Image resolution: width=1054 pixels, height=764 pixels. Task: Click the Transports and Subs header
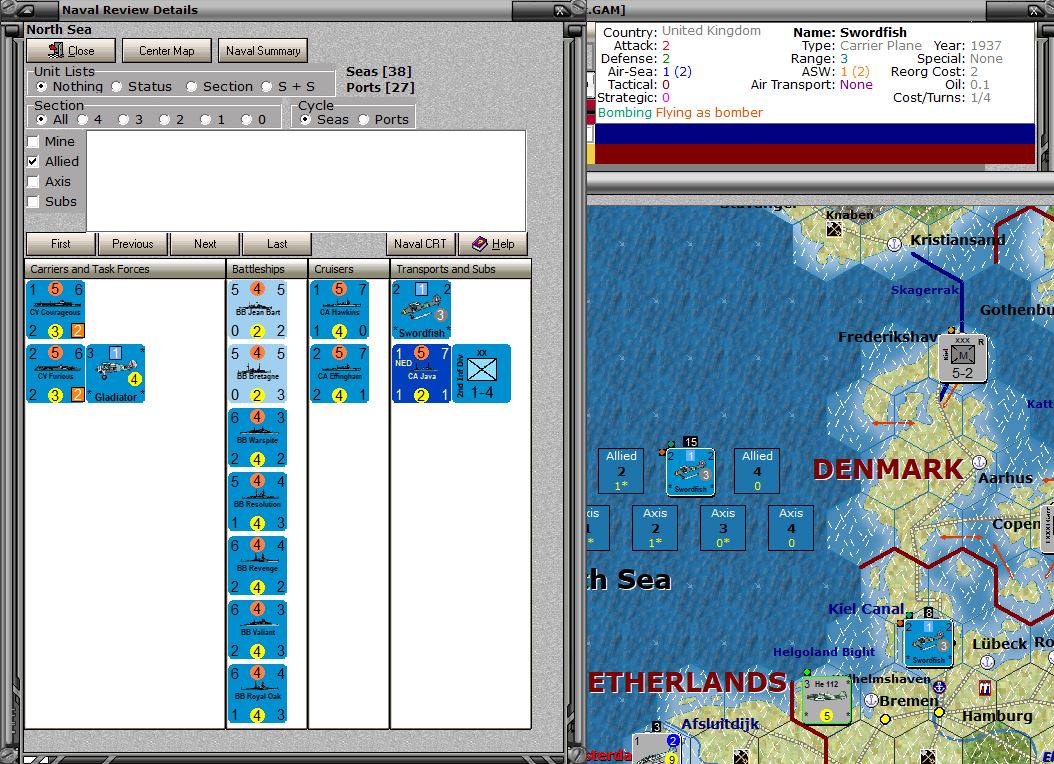click(460, 269)
